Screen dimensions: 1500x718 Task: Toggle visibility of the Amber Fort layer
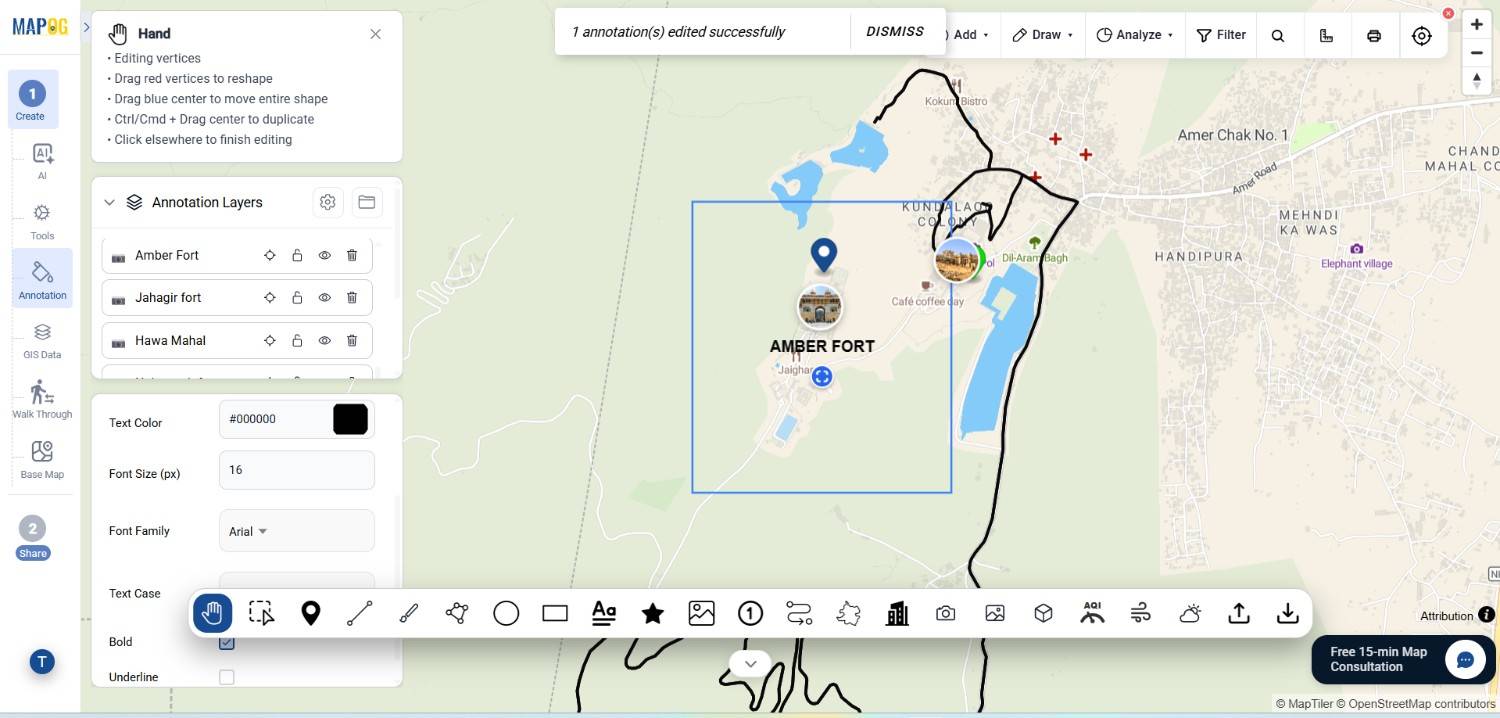click(x=325, y=256)
